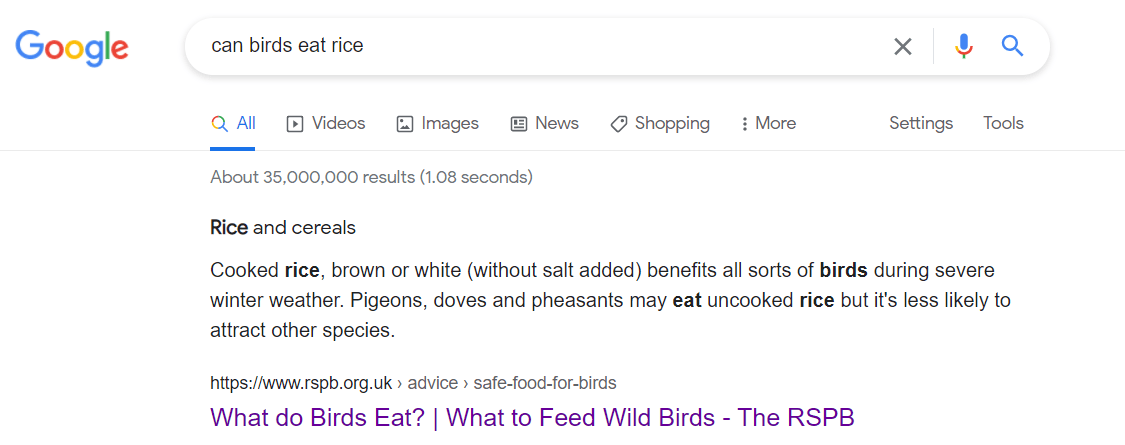The height and width of the screenshot is (445, 1125).
Task: Click the Images picture icon
Action: pos(405,124)
